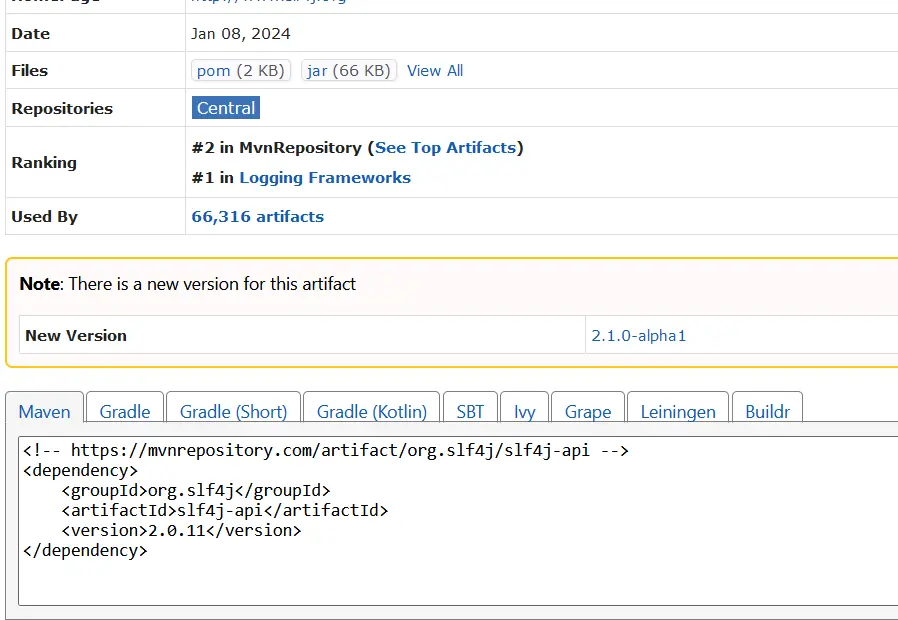Open the View All files link
Screen dimensions: 898x620
[x=434, y=71]
